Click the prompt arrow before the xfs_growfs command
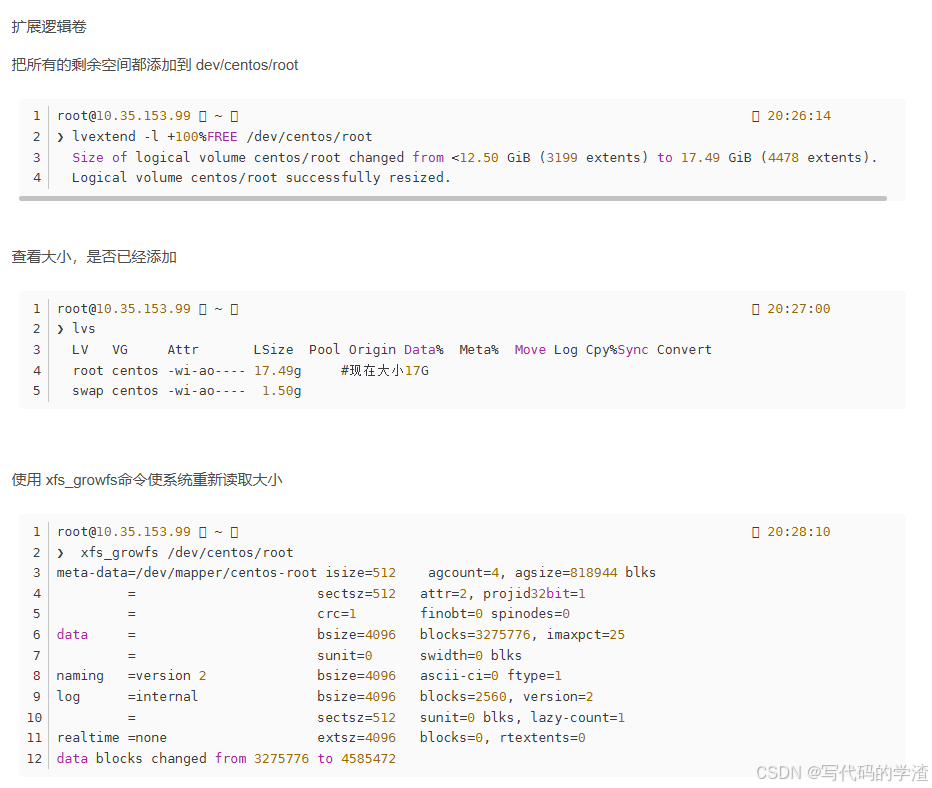The height and width of the screenshot is (788, 932). point(61,553)
